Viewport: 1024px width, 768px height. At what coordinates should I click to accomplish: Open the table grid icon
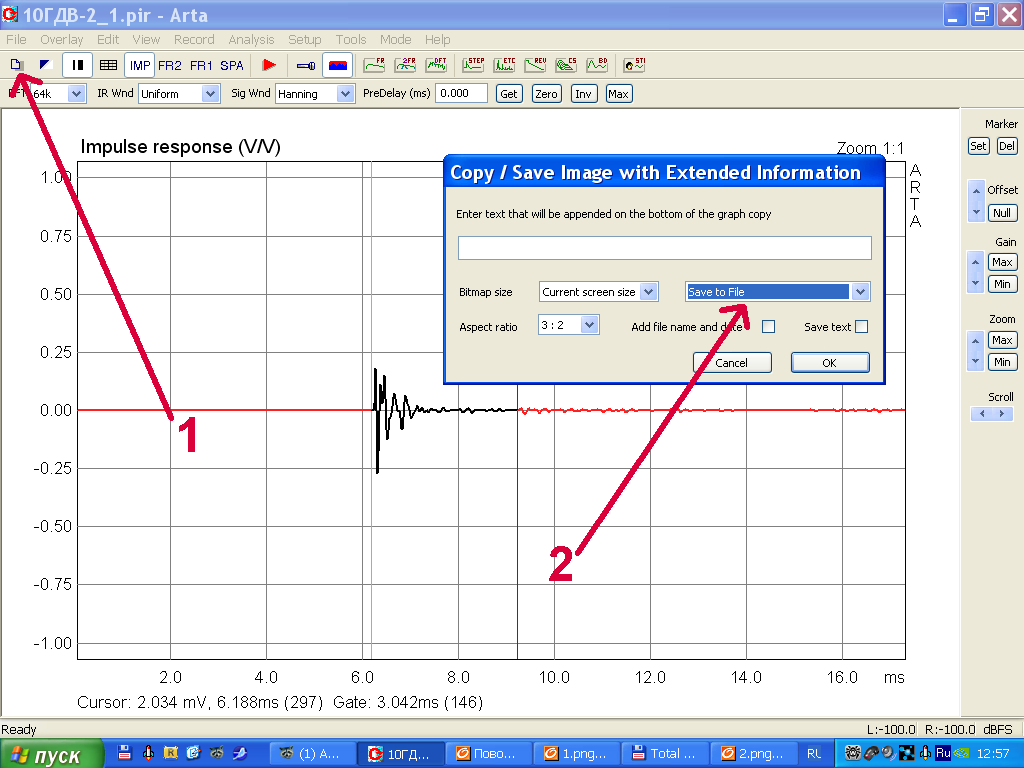pos(108,65)
